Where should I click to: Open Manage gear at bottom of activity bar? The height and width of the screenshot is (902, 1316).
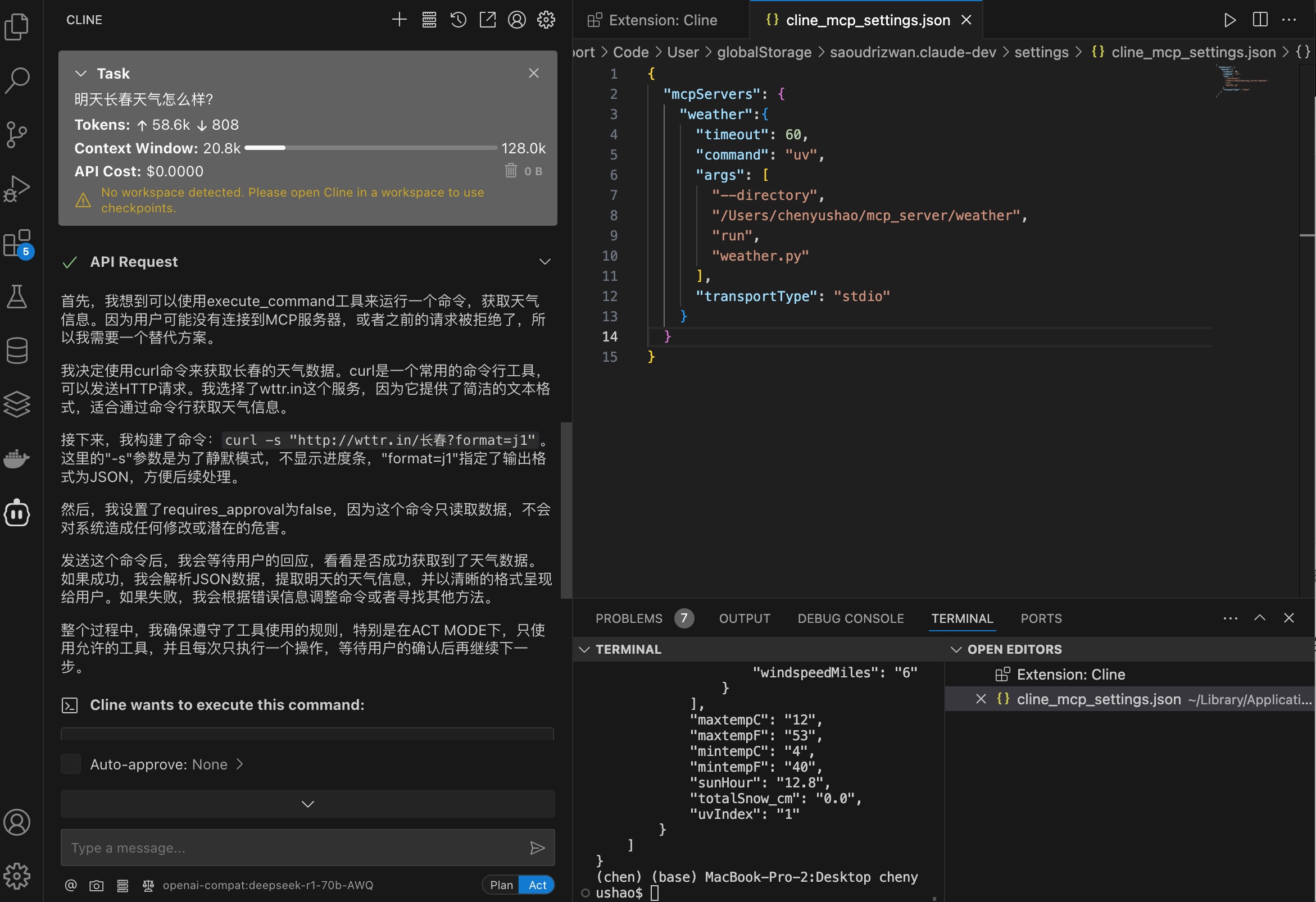click(17, 876)
